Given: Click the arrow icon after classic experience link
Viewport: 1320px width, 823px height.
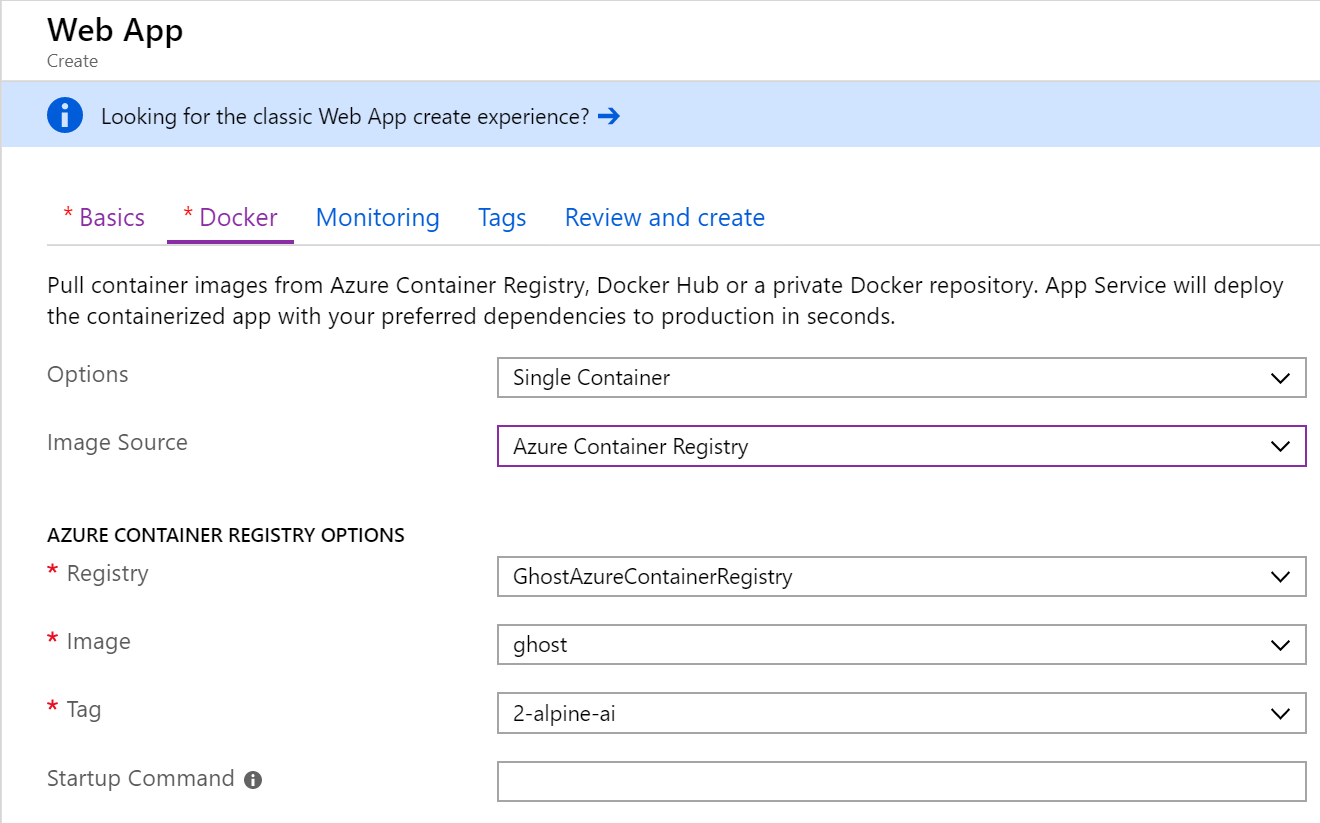Looking at the screenshot, I should coord(608,116).
